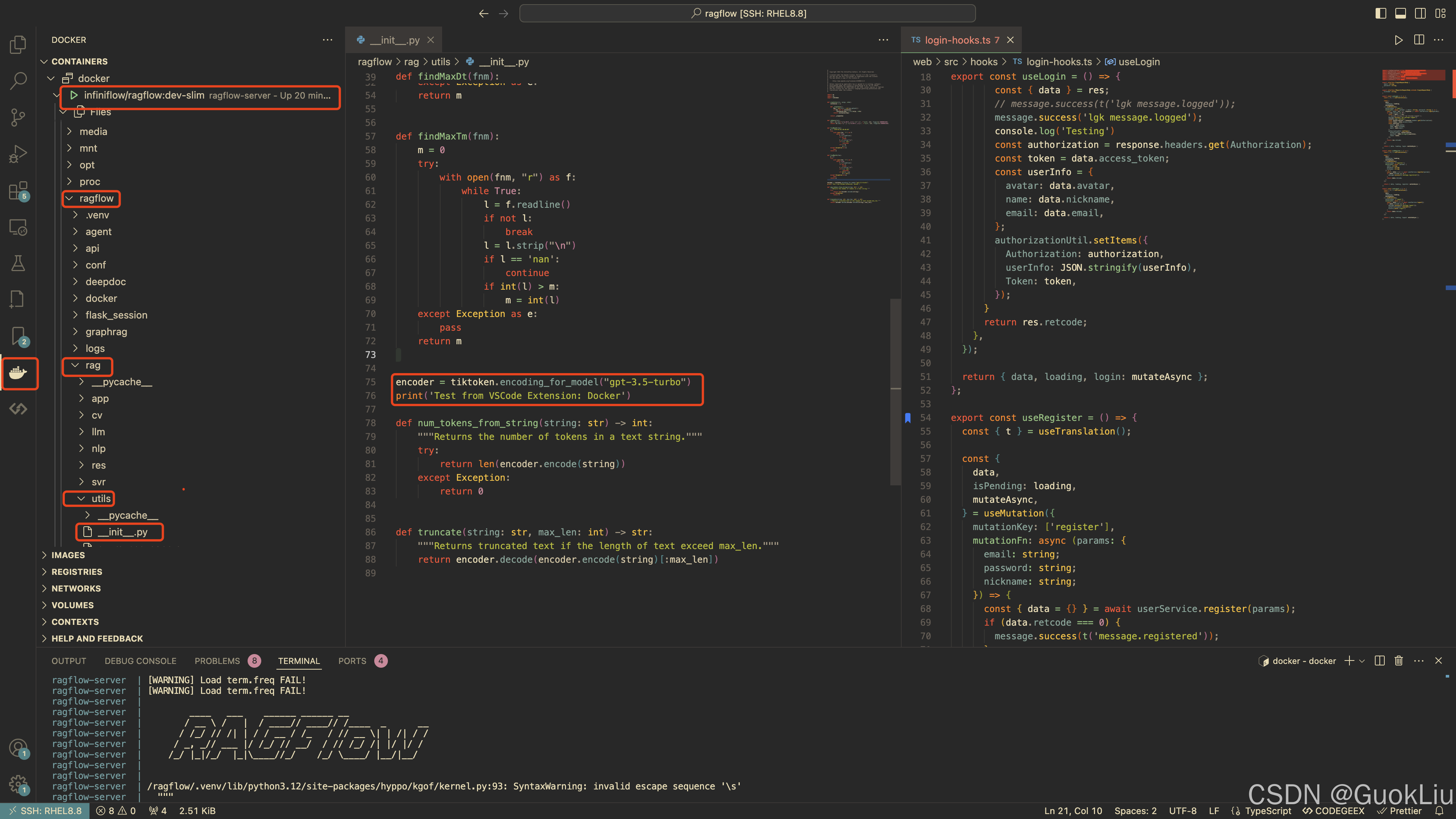
Task: Select the login-hooks.ts editor tab
Action: (x=957, y=40)
